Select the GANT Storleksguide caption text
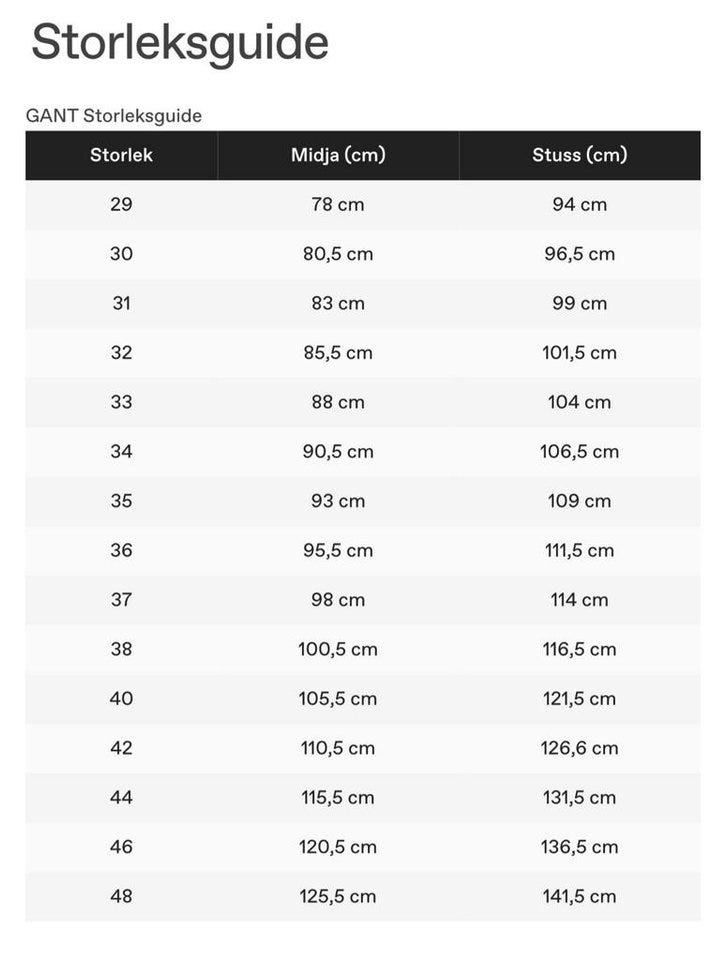The height and width of the screenshot is (960, 727). 114,116
